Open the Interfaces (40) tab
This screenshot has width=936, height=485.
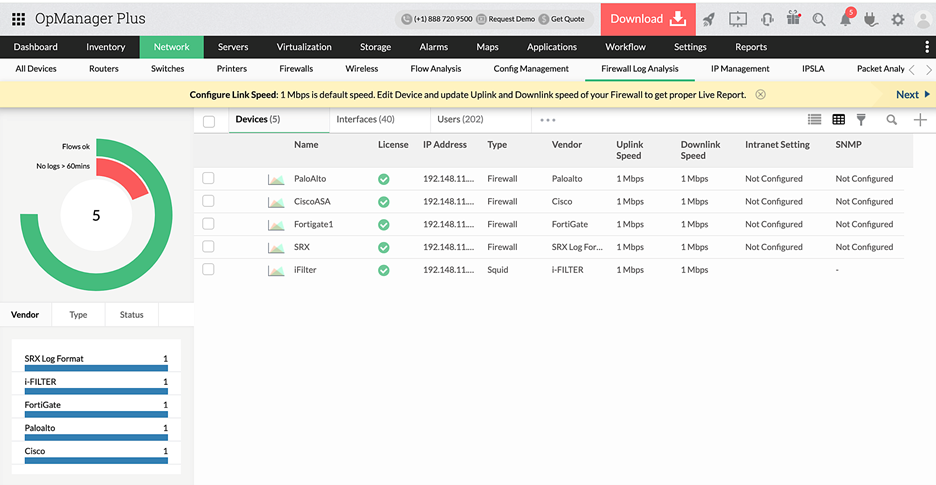(x=364, y=119)
